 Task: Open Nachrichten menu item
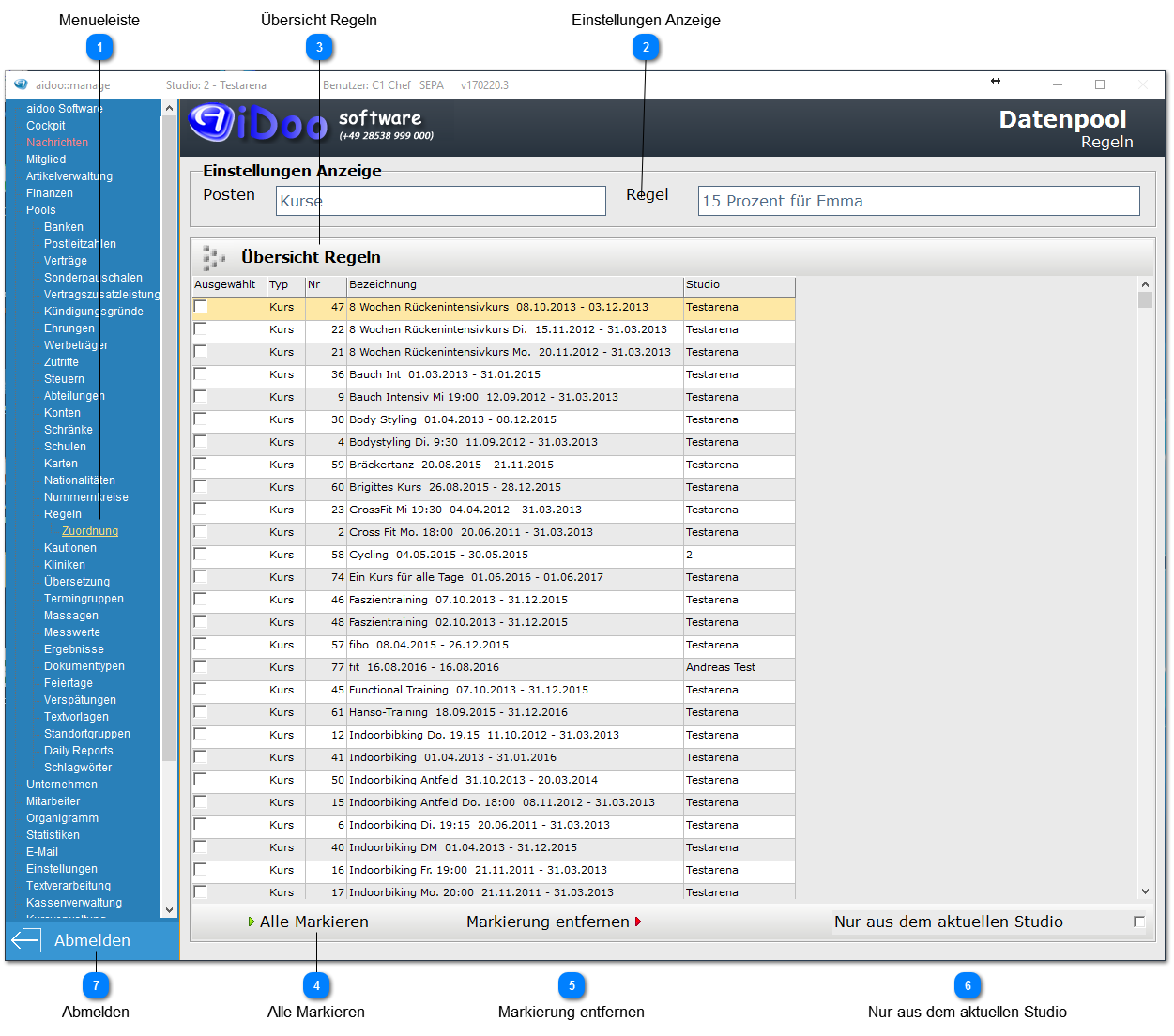coord(57,143)
